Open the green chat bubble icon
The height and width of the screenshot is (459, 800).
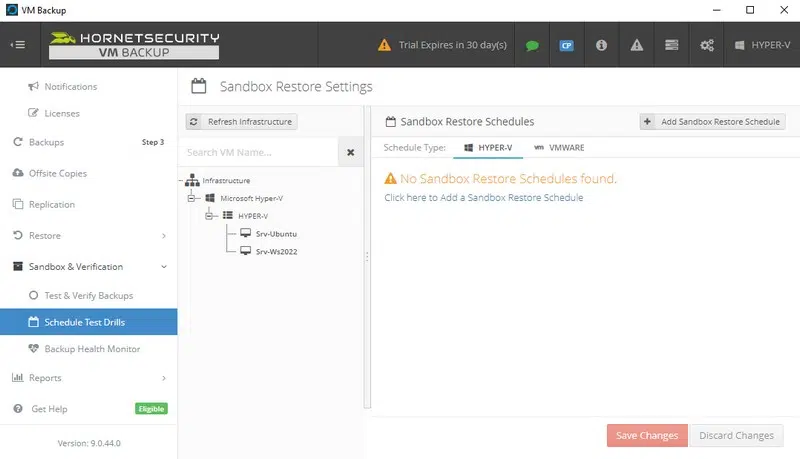[532, 45]
